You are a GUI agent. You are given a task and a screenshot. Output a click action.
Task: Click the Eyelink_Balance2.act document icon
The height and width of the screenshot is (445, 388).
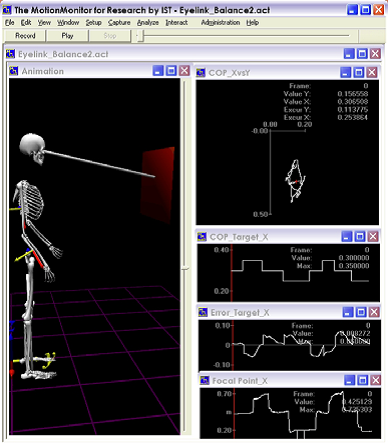click(x=11, y=54)
